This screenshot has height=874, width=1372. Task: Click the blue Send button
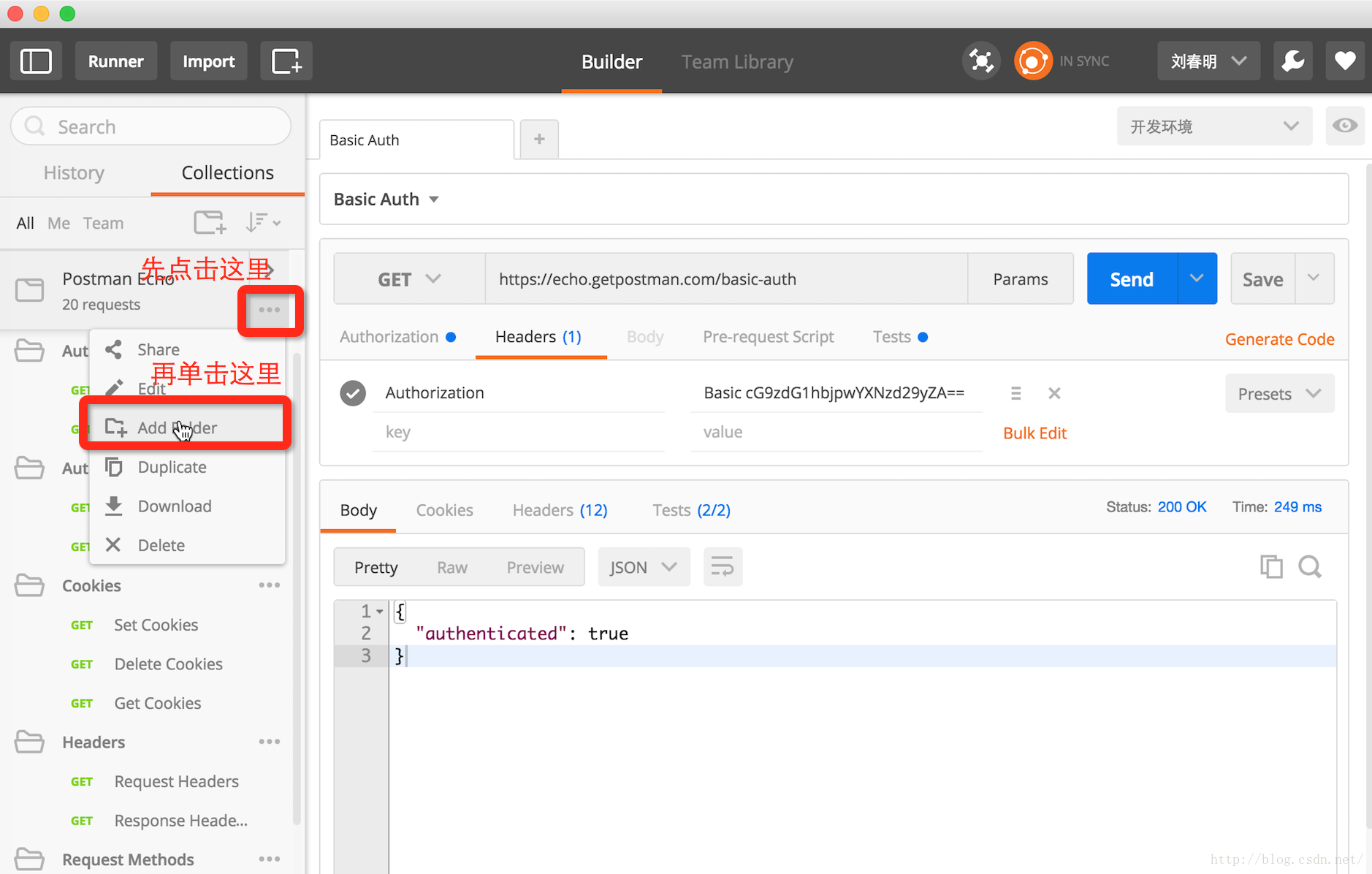[x=1132, y=278]
